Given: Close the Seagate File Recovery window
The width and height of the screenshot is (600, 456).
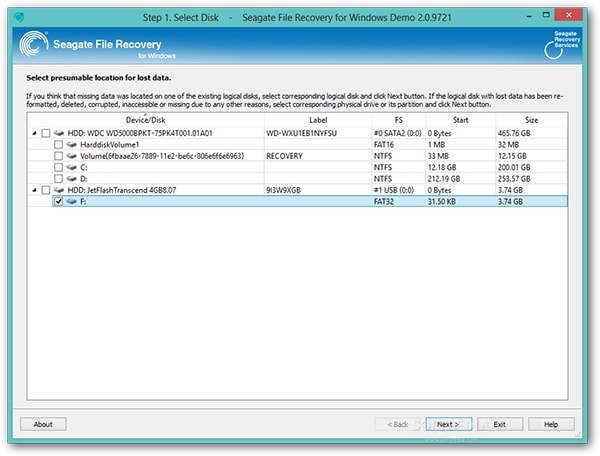Looking at the screenshot, I should pos(569,15).
